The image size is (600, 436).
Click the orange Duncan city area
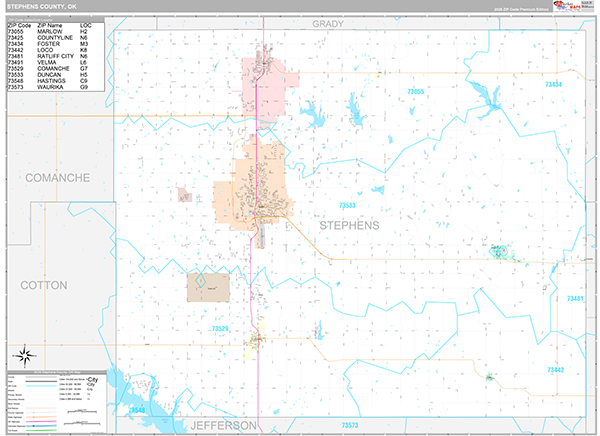253,186
